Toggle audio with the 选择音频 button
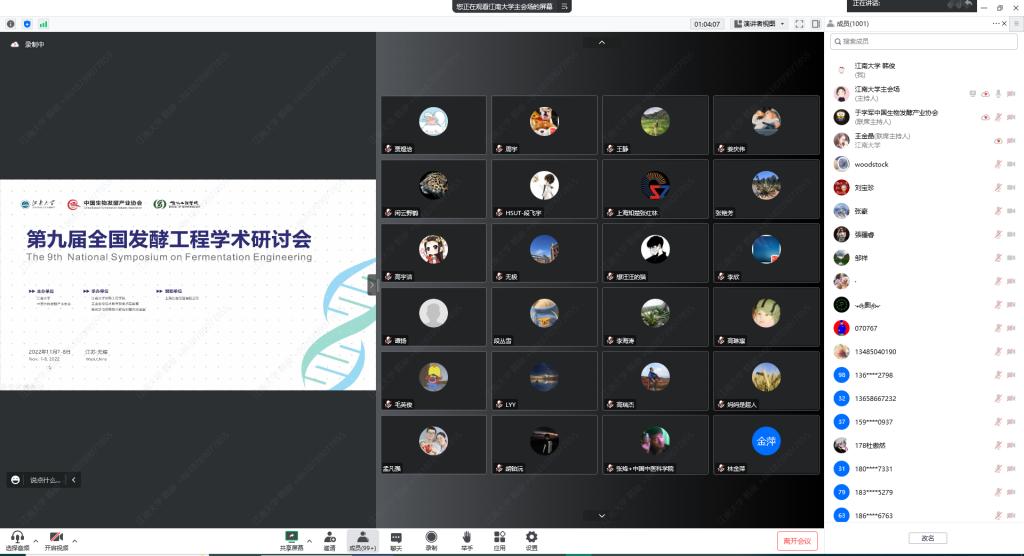Image resolution: width=1024 pixels, height=556 pixels. coord(17,540)
